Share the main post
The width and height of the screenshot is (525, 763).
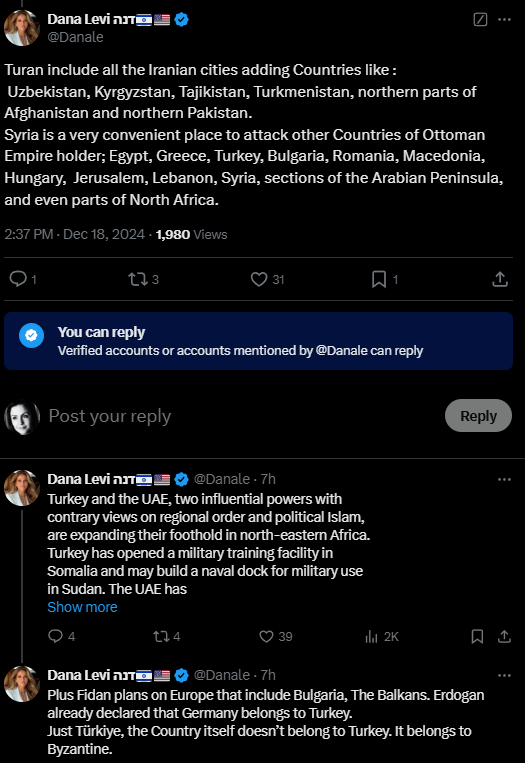click(500, 279)
